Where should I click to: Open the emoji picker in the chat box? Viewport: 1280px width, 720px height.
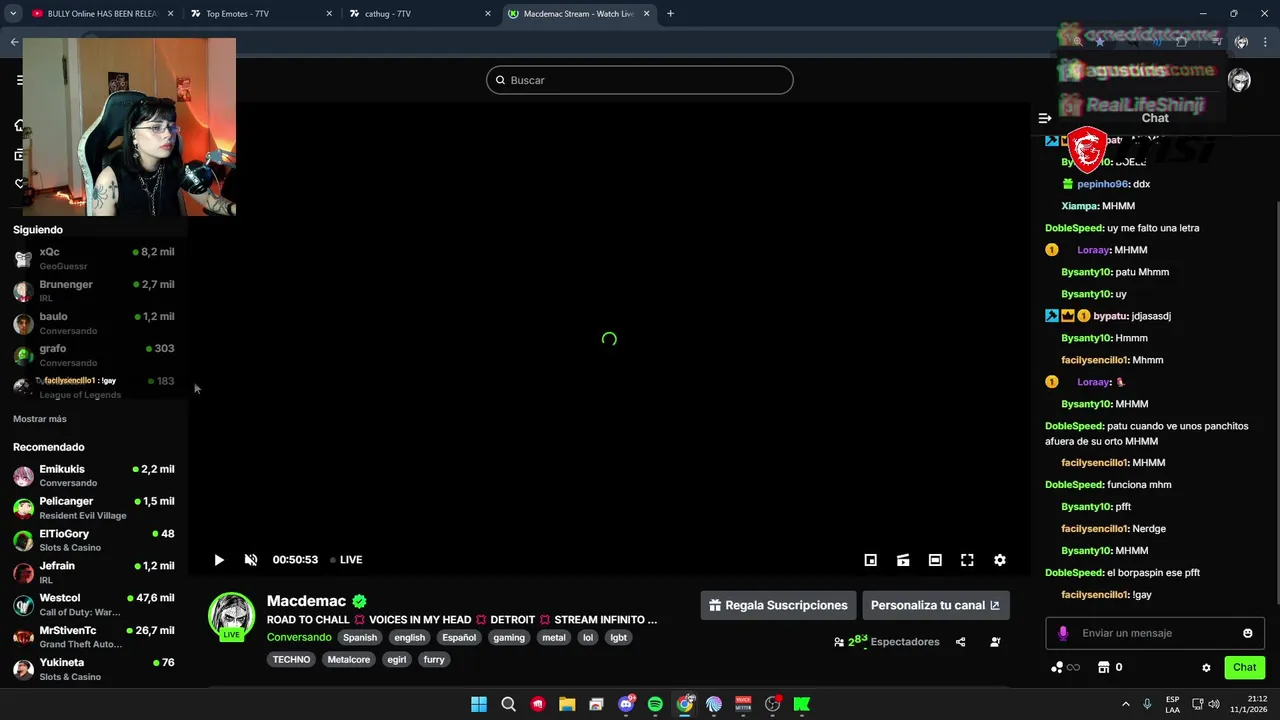[1248, 633]
